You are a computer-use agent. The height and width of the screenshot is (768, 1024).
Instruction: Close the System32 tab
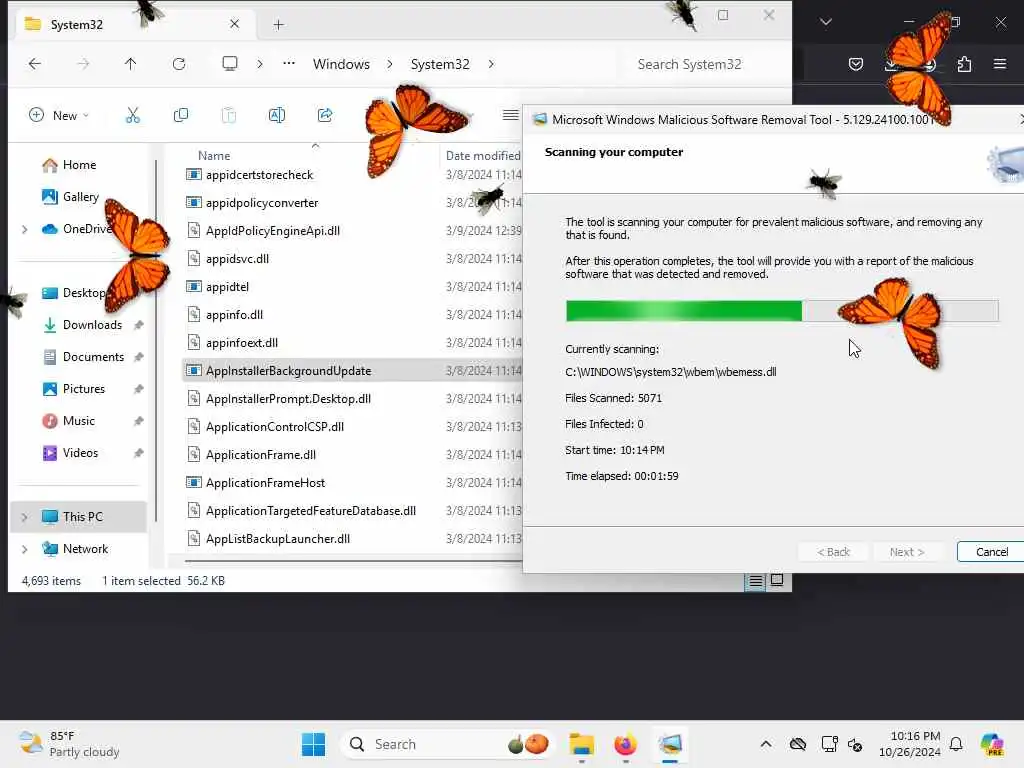point(234,24)
